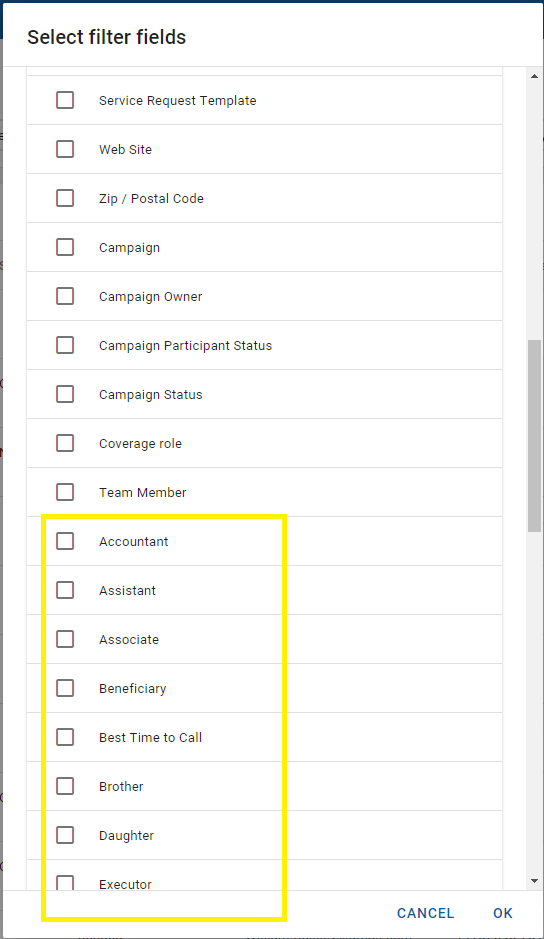Click the 'Associate' label text

tap(129, 640)
